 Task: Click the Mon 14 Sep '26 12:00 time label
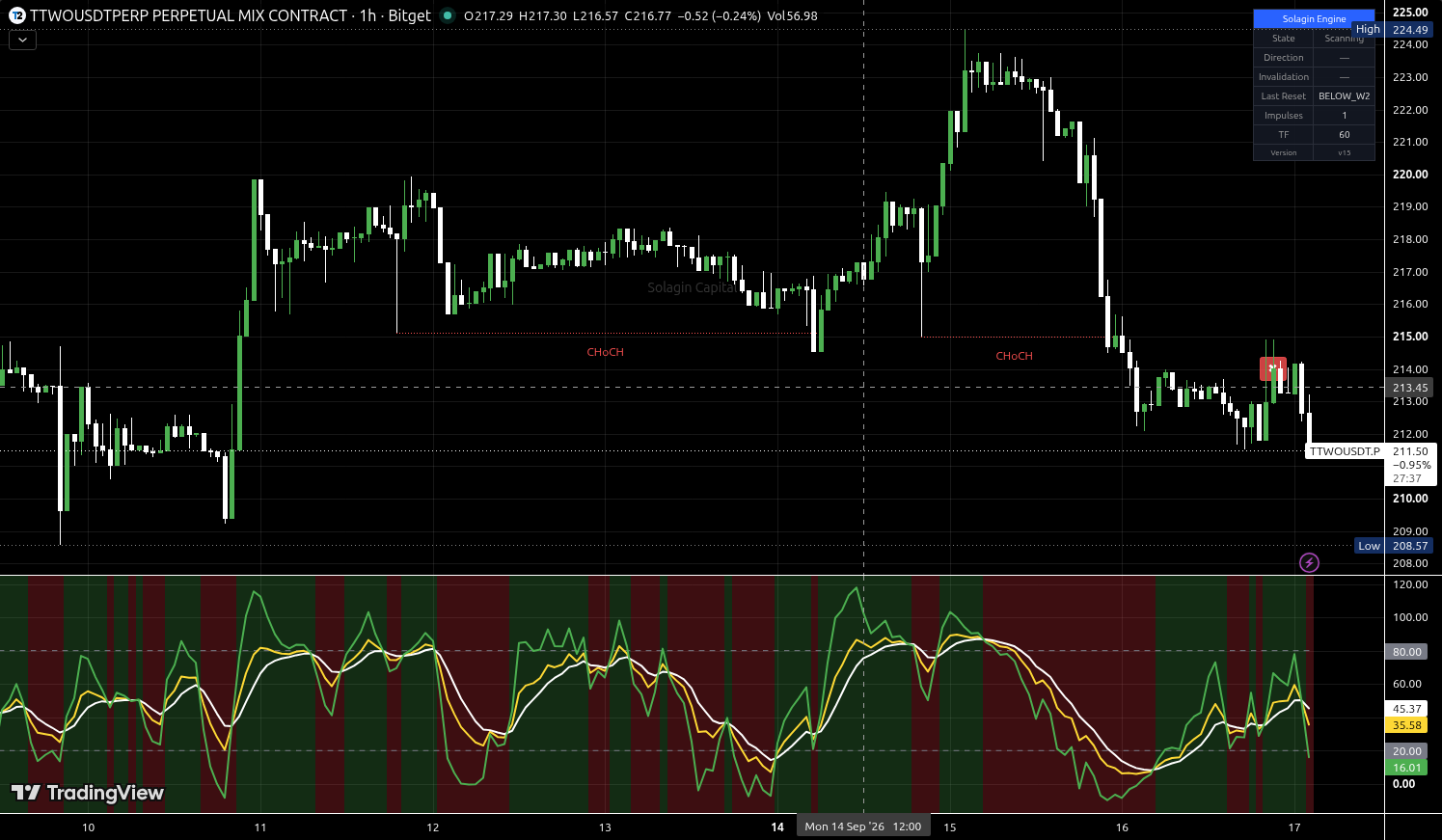coord(863,826)
